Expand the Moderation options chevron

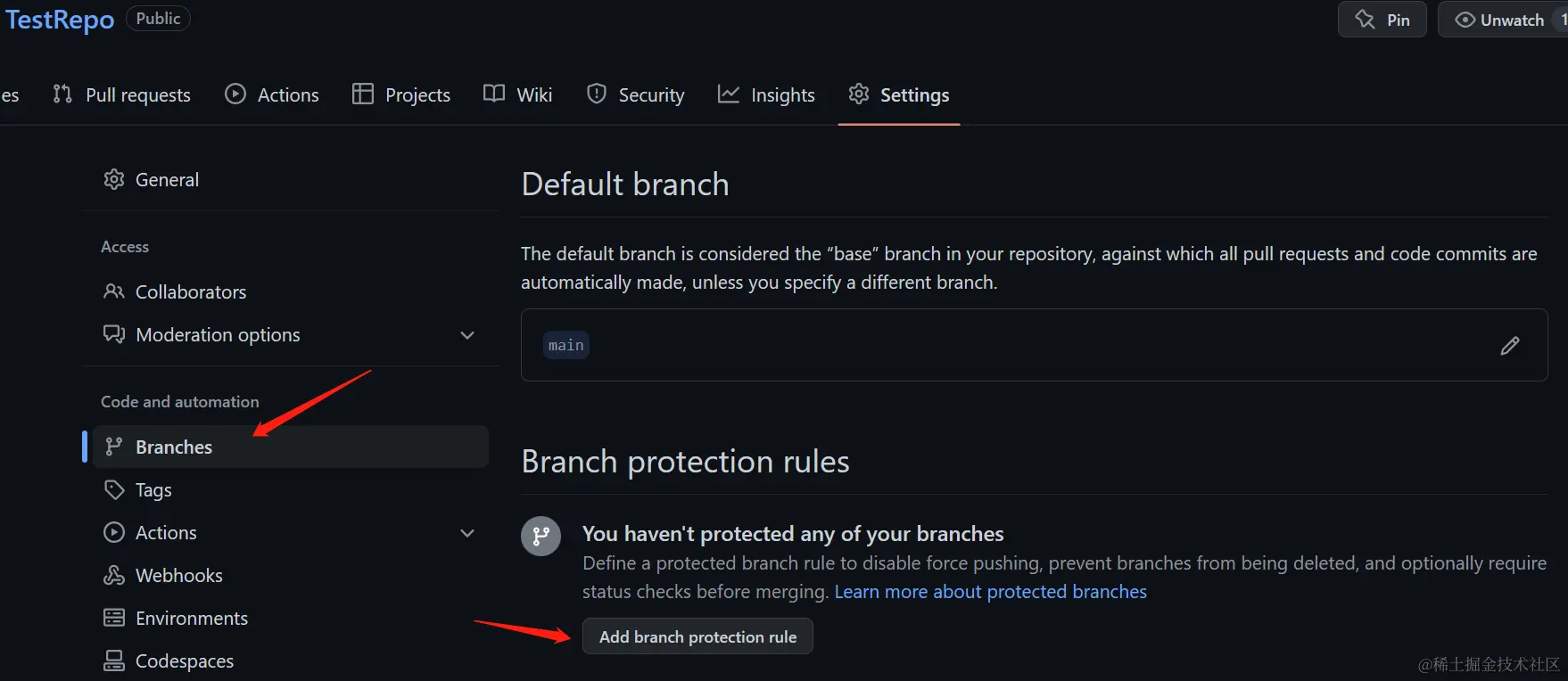467,335
